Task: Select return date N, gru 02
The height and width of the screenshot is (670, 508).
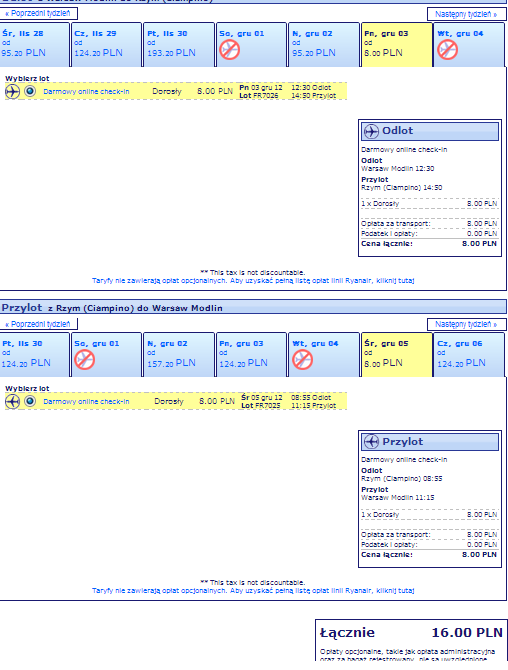Action: click(x=179, y=355)
